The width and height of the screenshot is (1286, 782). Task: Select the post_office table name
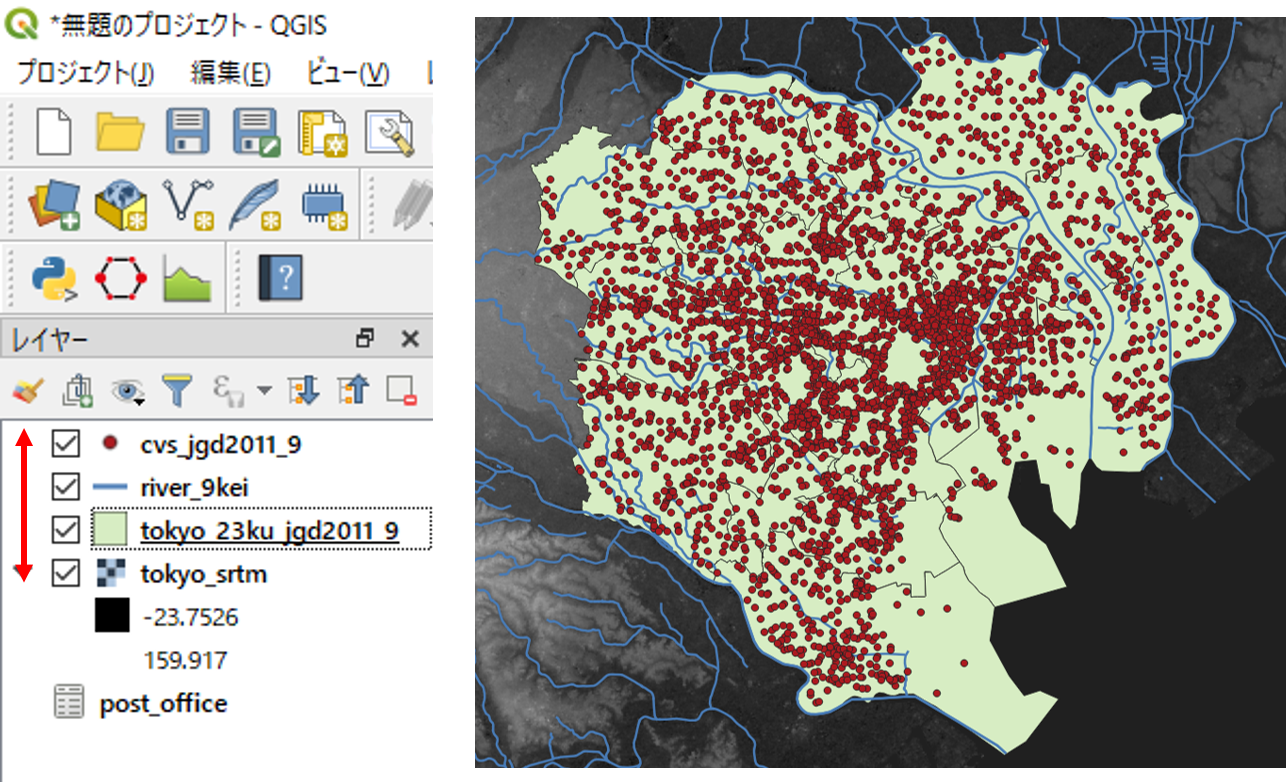click(164, 704)
